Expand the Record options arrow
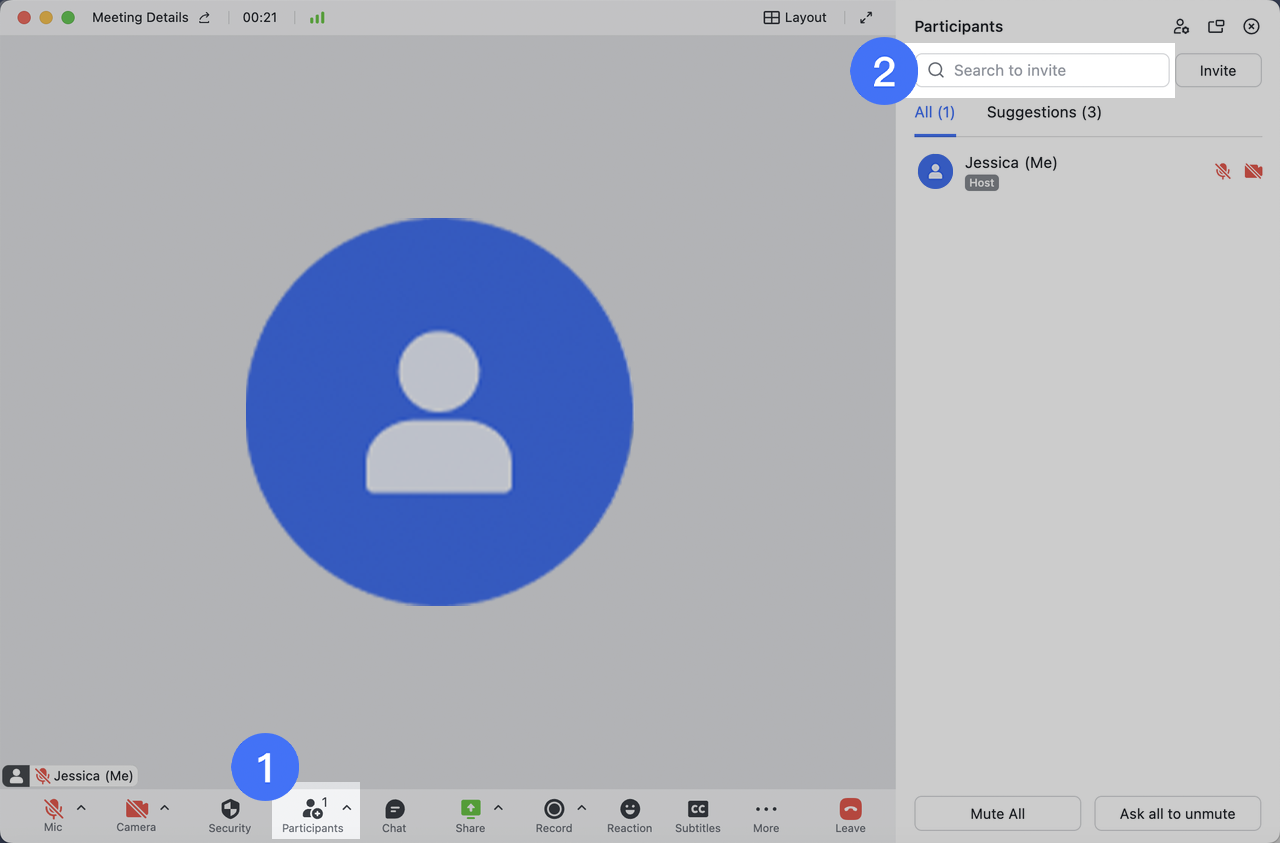This screenshot has width=1280, height=843. click(x=581, y=808)
